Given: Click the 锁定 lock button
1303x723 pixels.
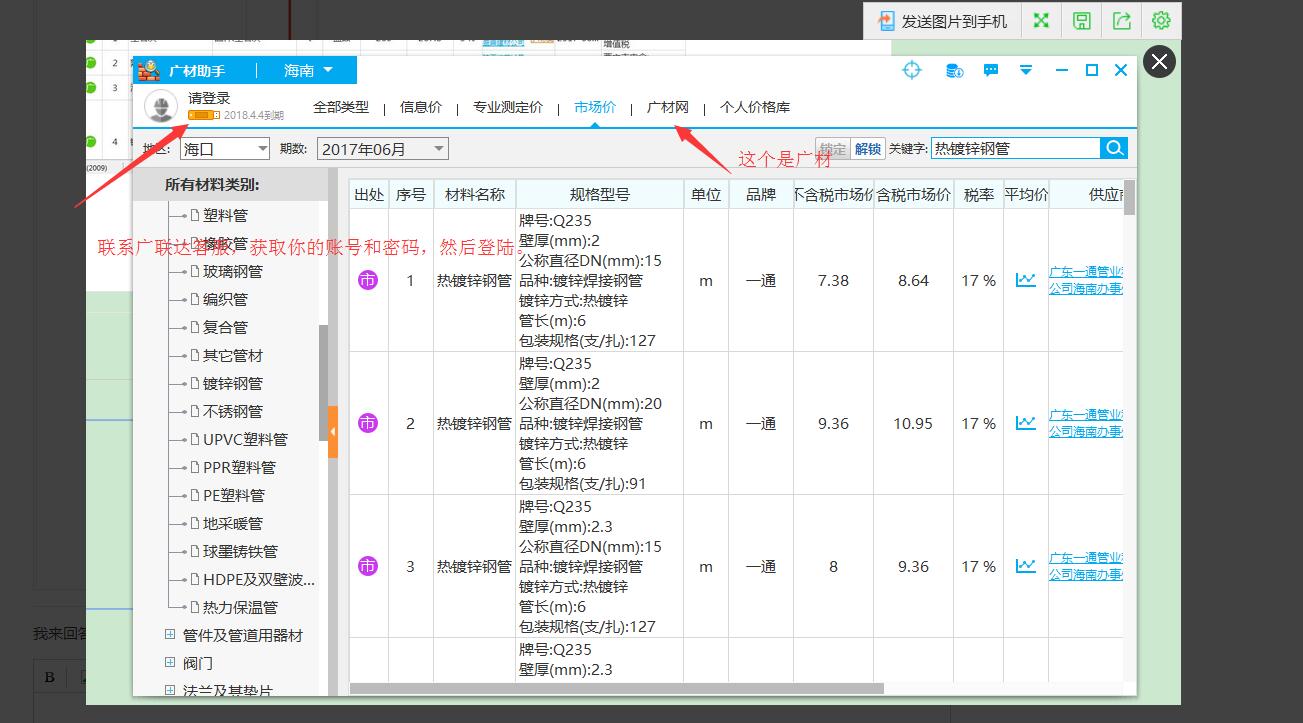Looking at the screenshot, I should pyautogui.click(x=832, y=149).
